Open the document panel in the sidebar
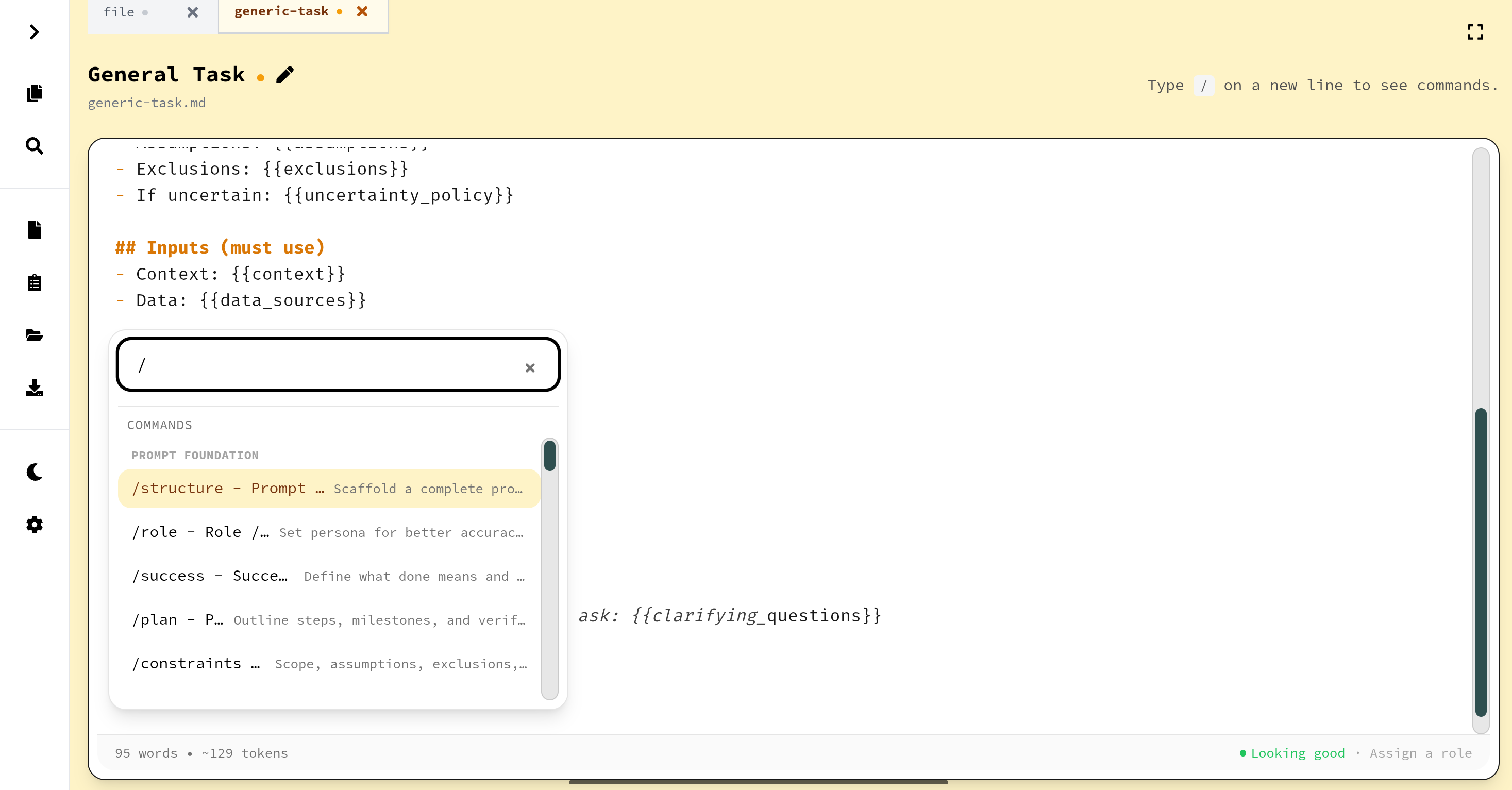The width and height of the screenshot is (1512, 790). (34, 229)
